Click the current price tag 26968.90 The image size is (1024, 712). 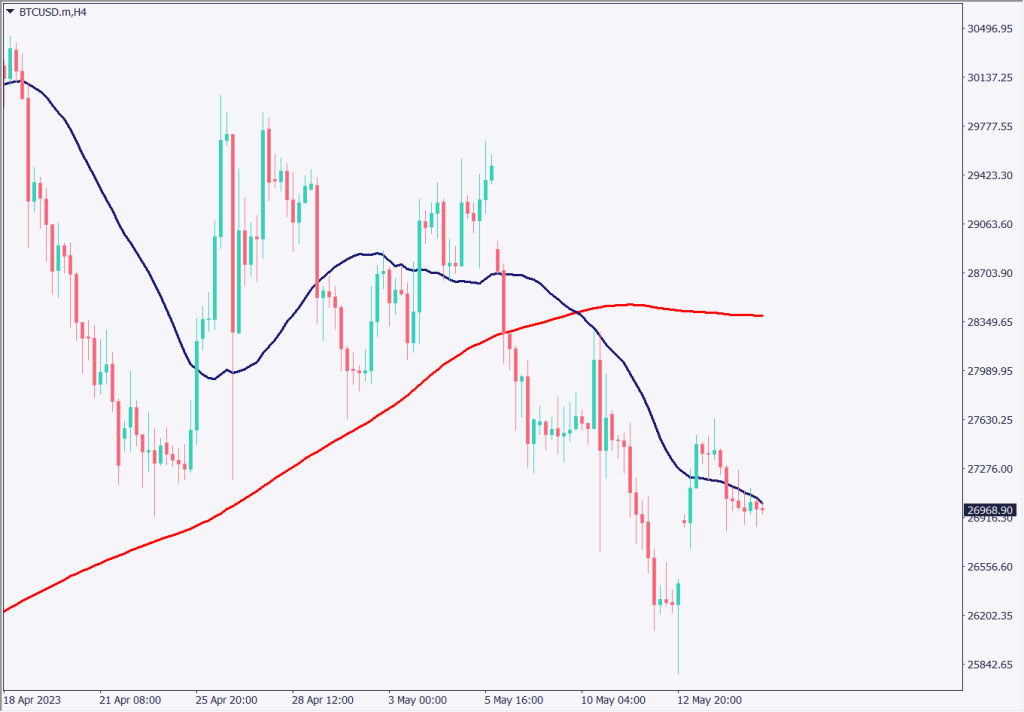pyautogui.click(x=991, y=510)
